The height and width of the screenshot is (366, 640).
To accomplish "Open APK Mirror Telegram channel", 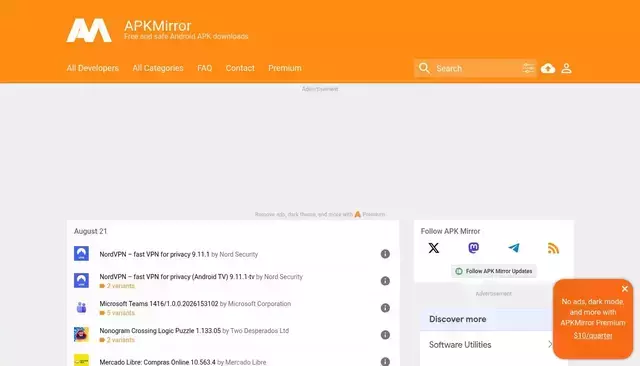I will click(513, 248).
